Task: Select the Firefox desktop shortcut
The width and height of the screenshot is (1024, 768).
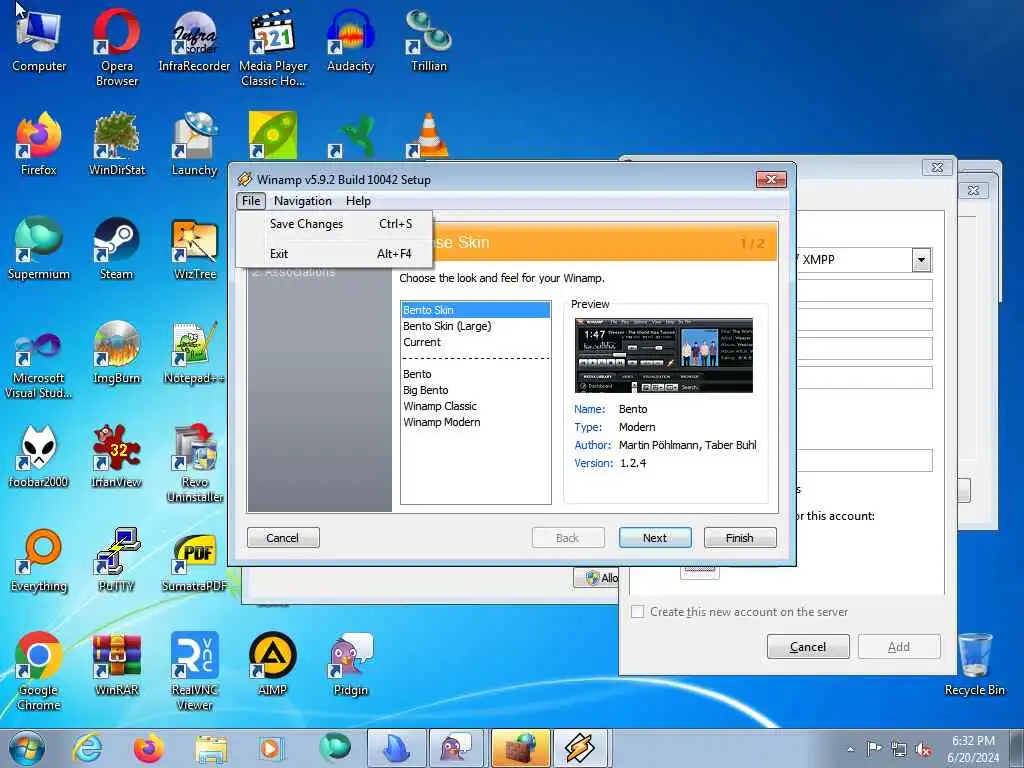Action: pos(39,144)
